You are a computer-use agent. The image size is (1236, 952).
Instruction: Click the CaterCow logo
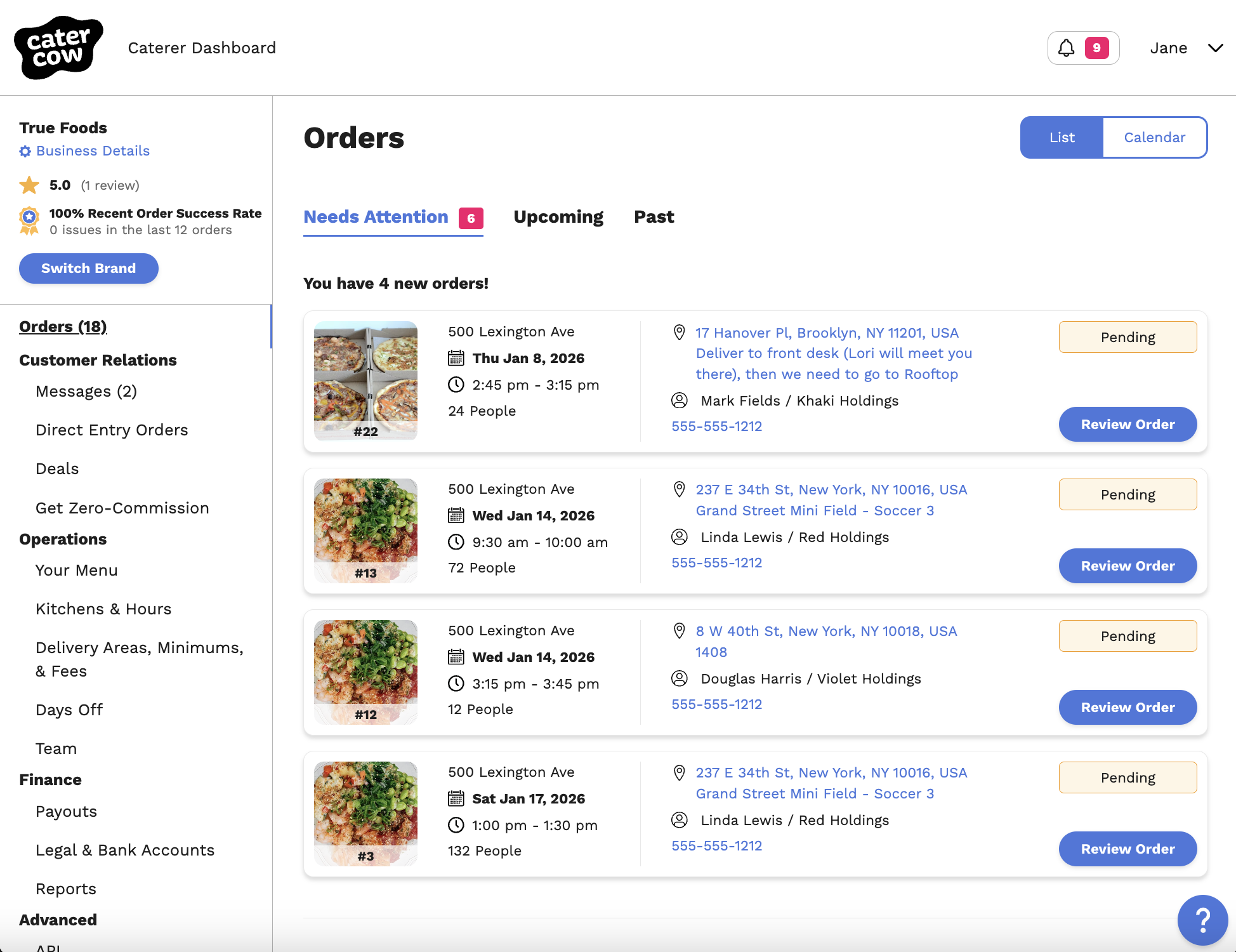pyautogui.click(x=58, y=48)
